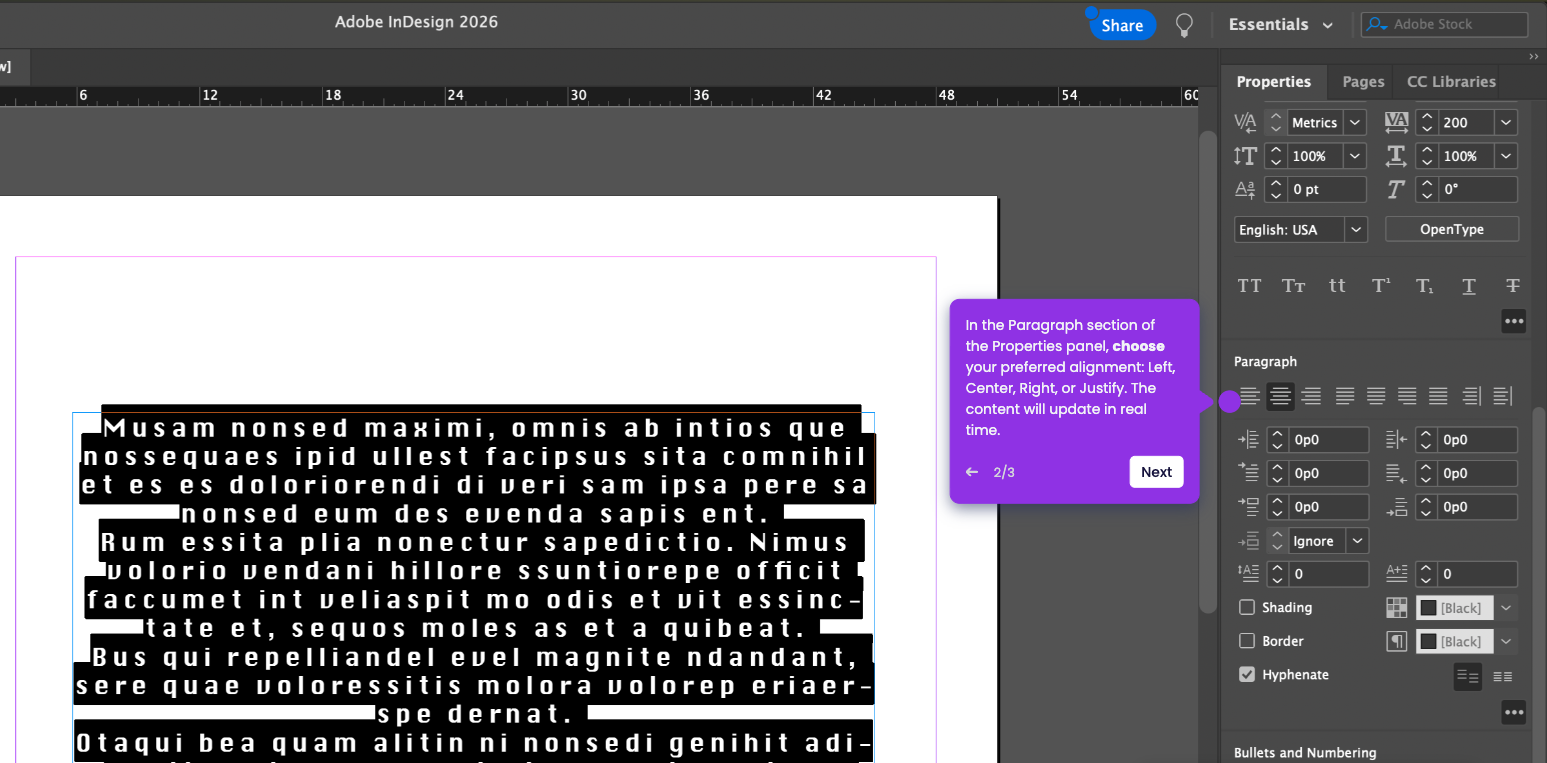Click the Kerning icon
Screen dimensions: 1547x763
coord(1245,122)
